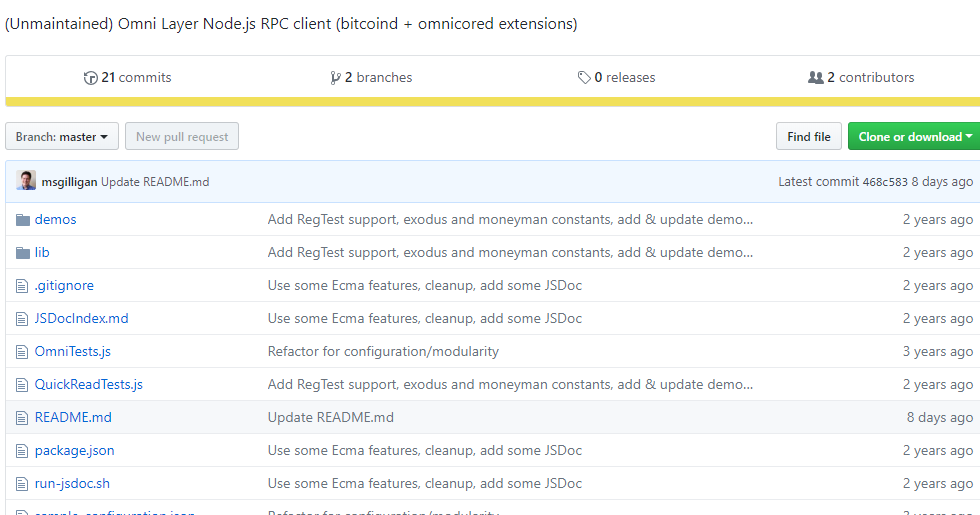
Task: Open the 0 releases link
Action: 616,78
